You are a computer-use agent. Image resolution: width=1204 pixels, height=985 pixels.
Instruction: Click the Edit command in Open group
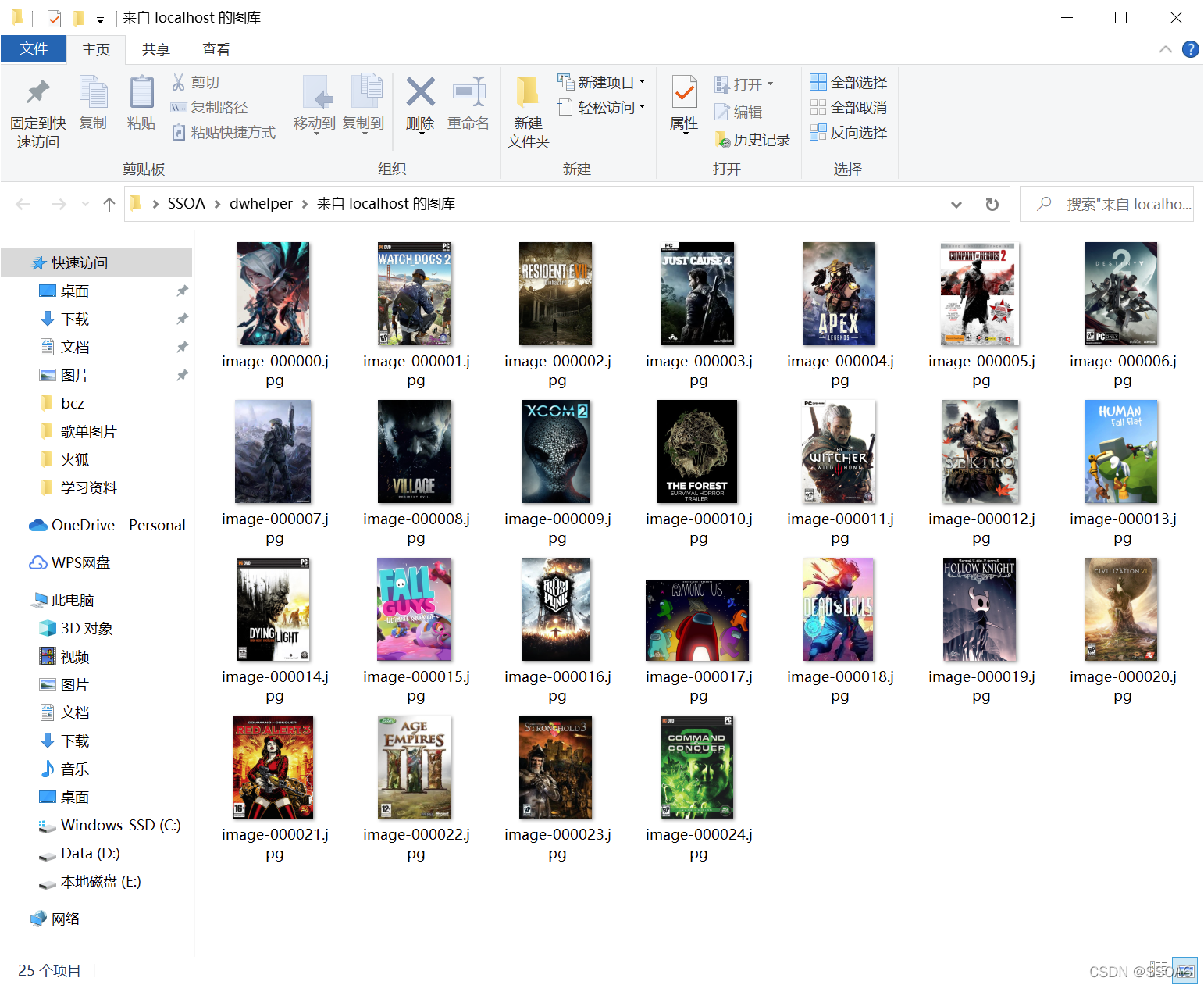pos(739,112)
